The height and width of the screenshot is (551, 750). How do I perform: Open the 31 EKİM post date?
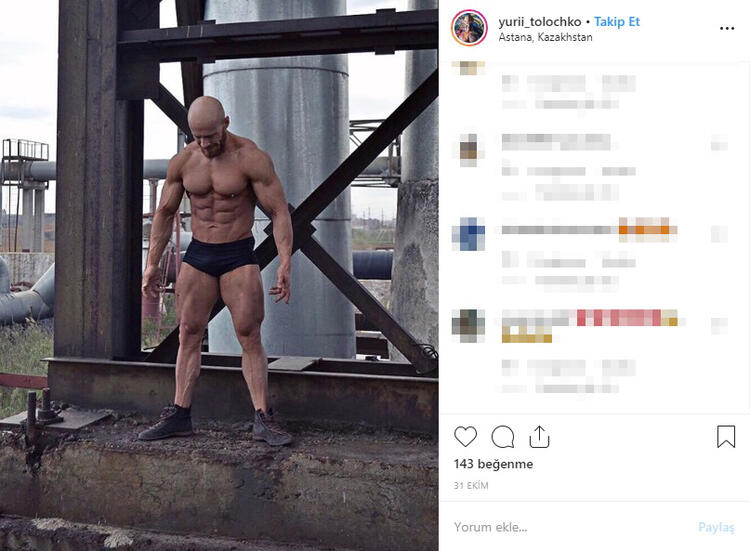pyautogui.click(x=471, y=485)
